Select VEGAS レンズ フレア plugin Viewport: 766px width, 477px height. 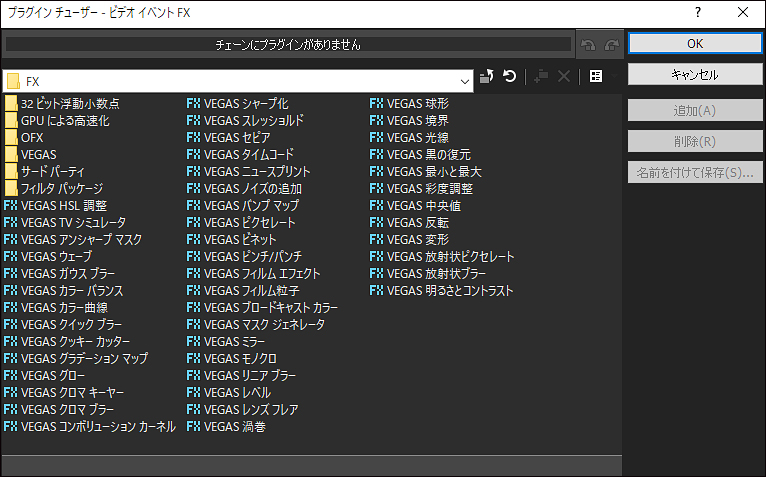(x=242, y=410)
